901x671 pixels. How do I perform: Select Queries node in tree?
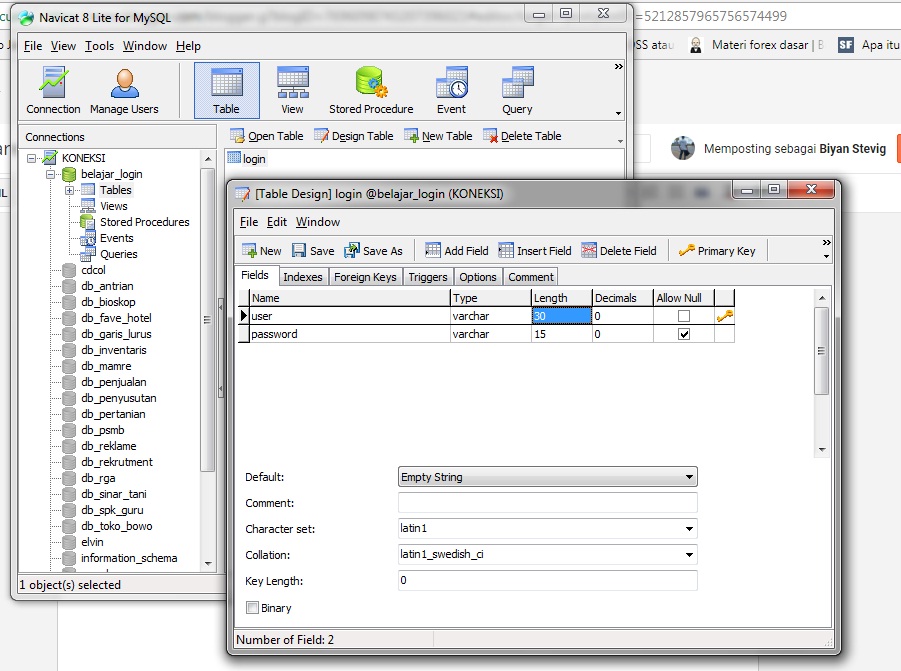pos(118,254)
